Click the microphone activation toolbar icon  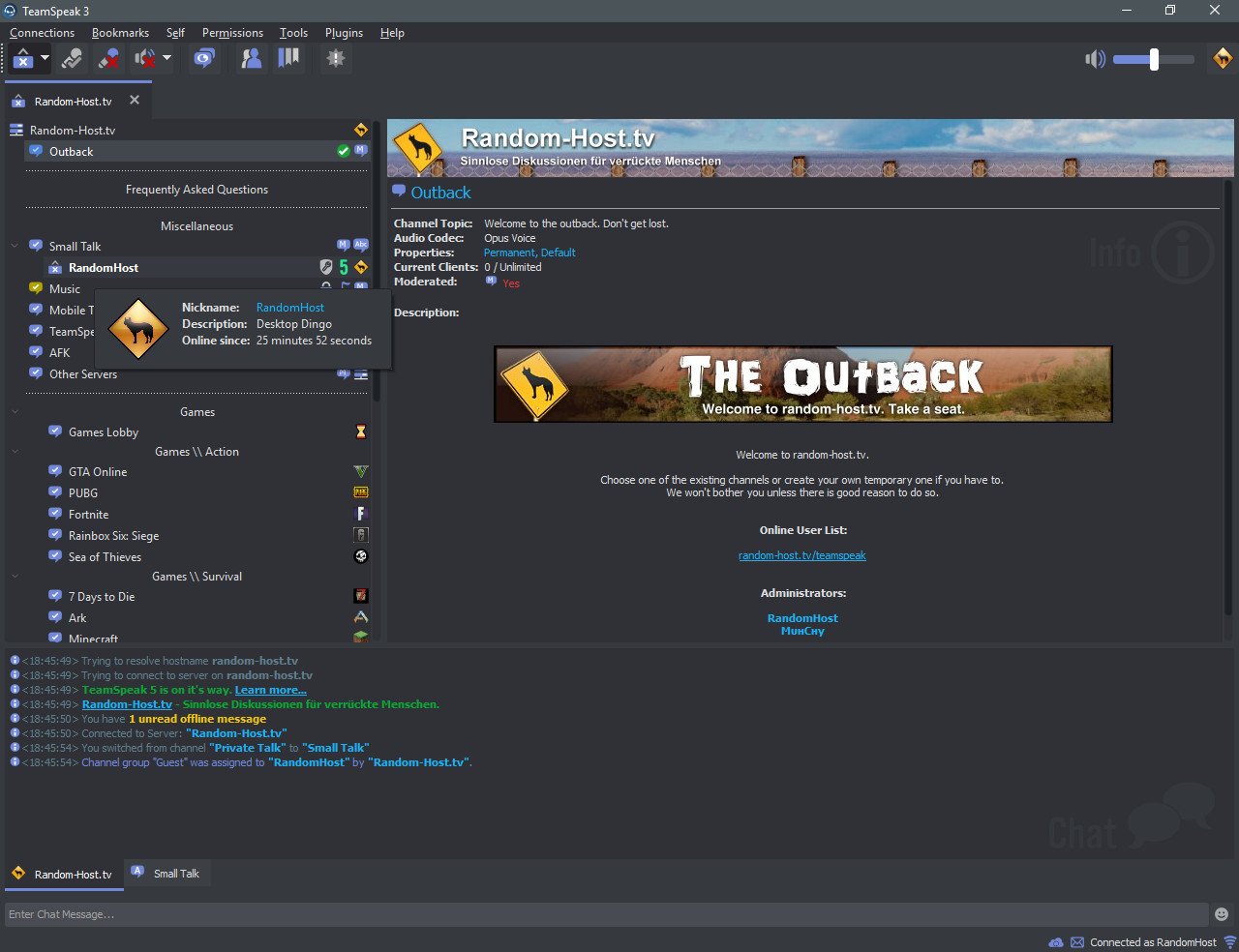pos(72,59)
